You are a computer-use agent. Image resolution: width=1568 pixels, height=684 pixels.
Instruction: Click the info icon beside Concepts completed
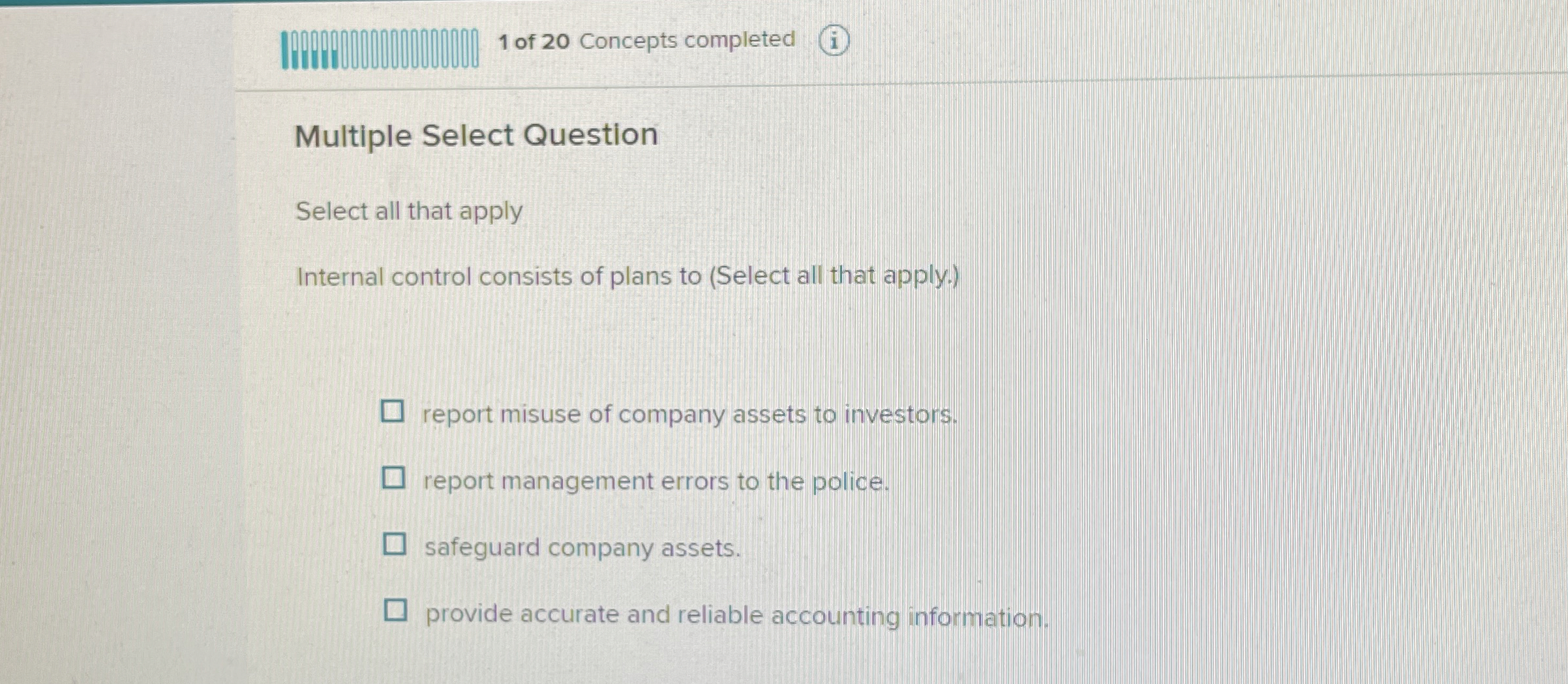835,41
